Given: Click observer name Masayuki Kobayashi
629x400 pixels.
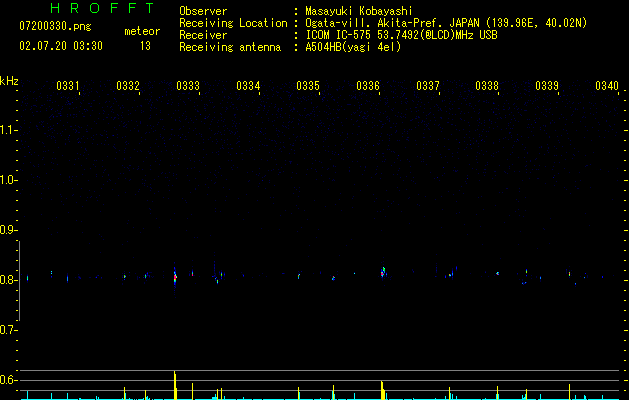Looking at the screenshot, I should tap(359, 11).
